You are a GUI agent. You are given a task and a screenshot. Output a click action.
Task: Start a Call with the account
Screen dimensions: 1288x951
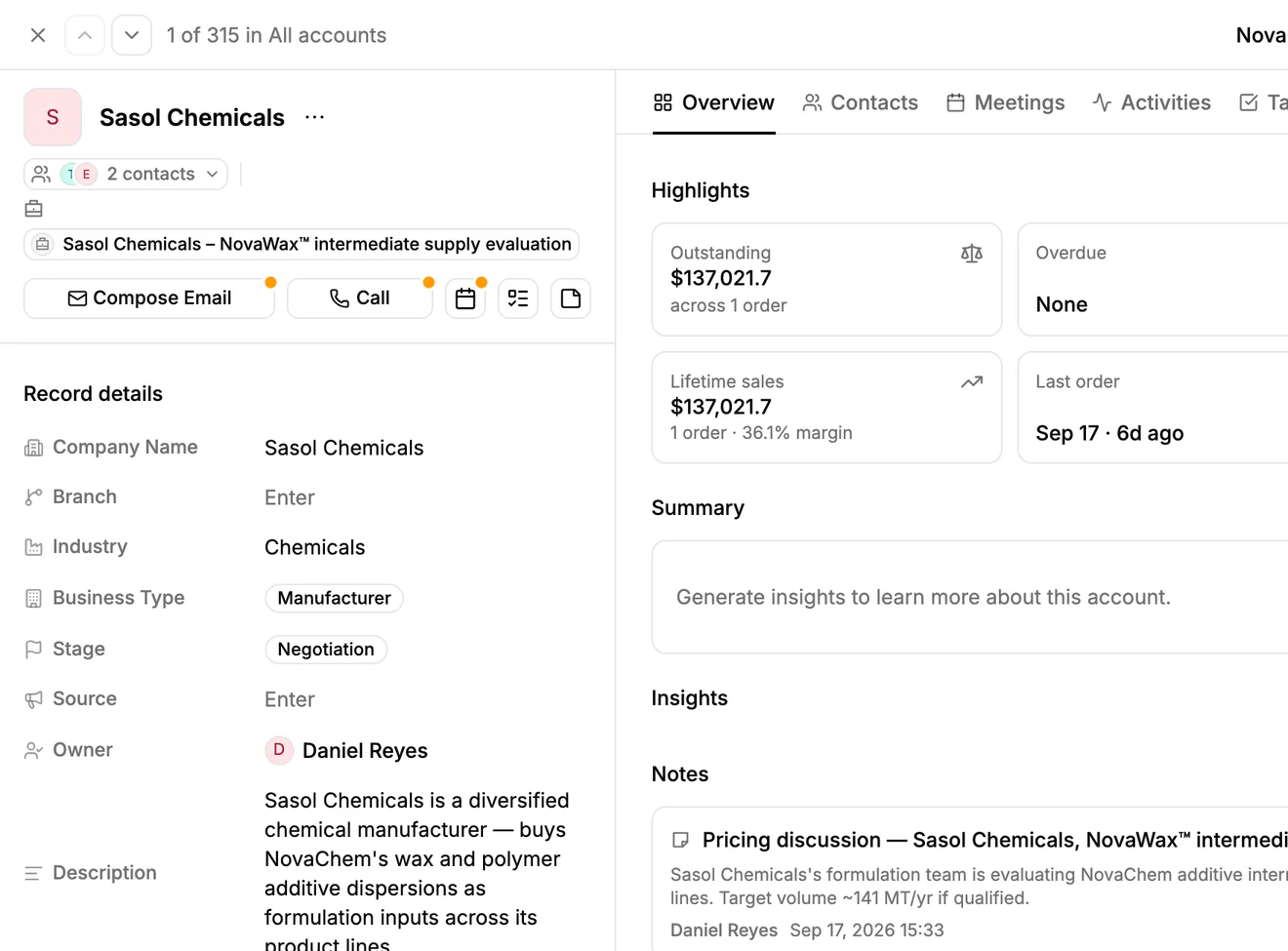[x=360, y=298]
